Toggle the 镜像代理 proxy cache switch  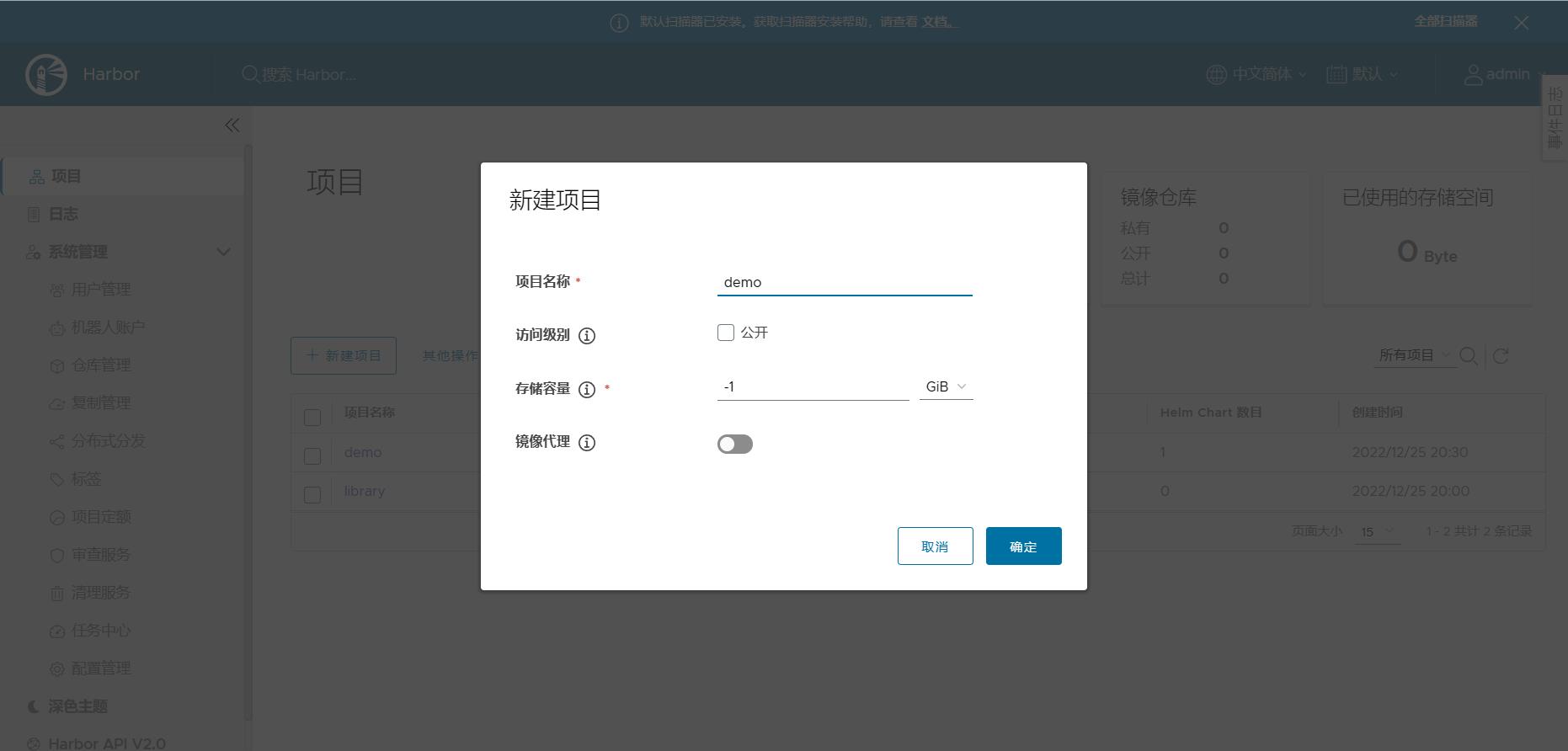tap(735, 444)
